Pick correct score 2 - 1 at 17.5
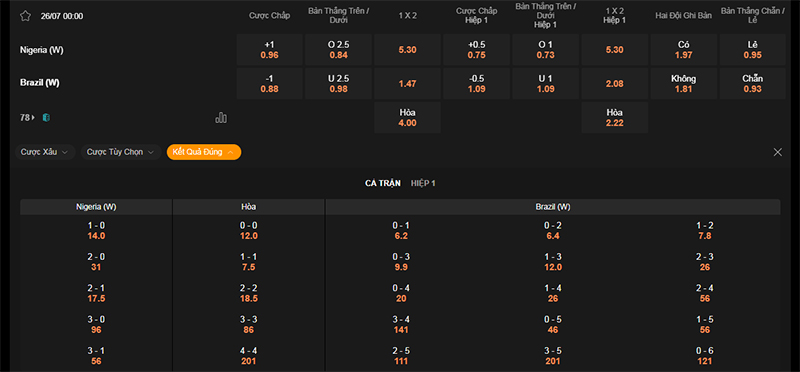This screenshot has width=800, height=372. pyautogui.click(x=96, y=293)
